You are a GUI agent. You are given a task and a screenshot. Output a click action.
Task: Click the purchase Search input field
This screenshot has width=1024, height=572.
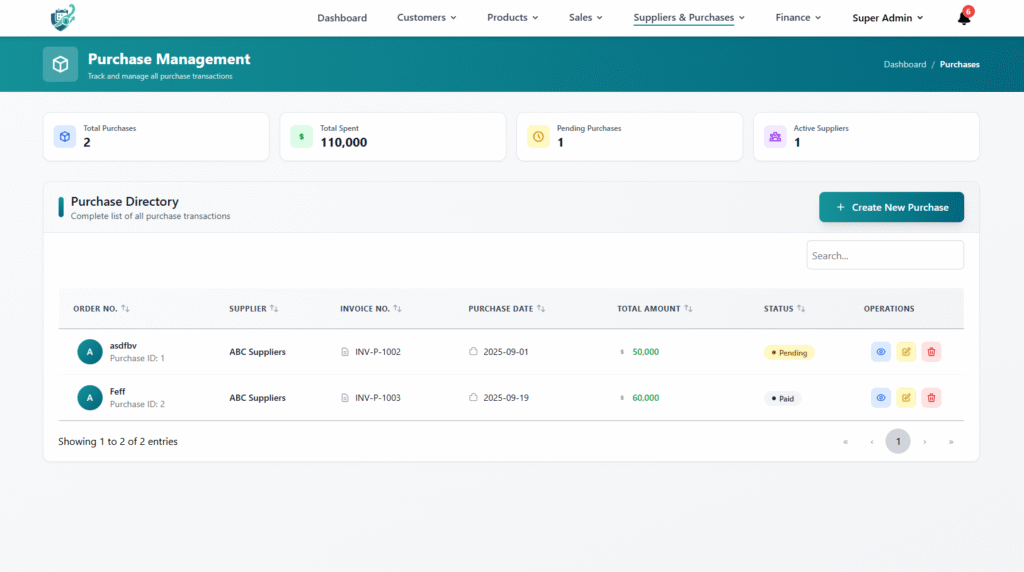[885, 255]
